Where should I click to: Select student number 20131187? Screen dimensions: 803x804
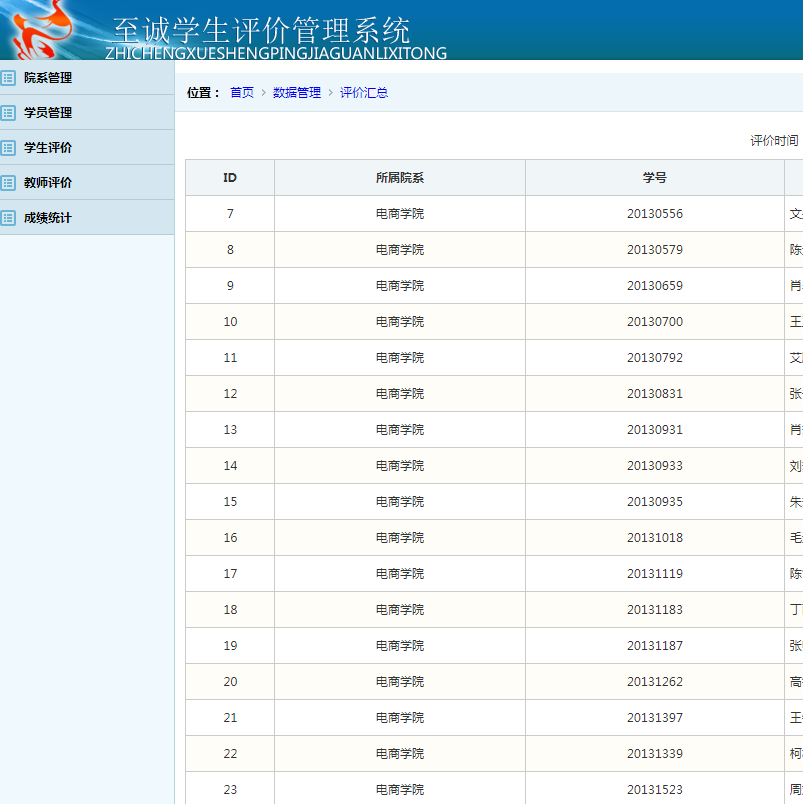655,646
